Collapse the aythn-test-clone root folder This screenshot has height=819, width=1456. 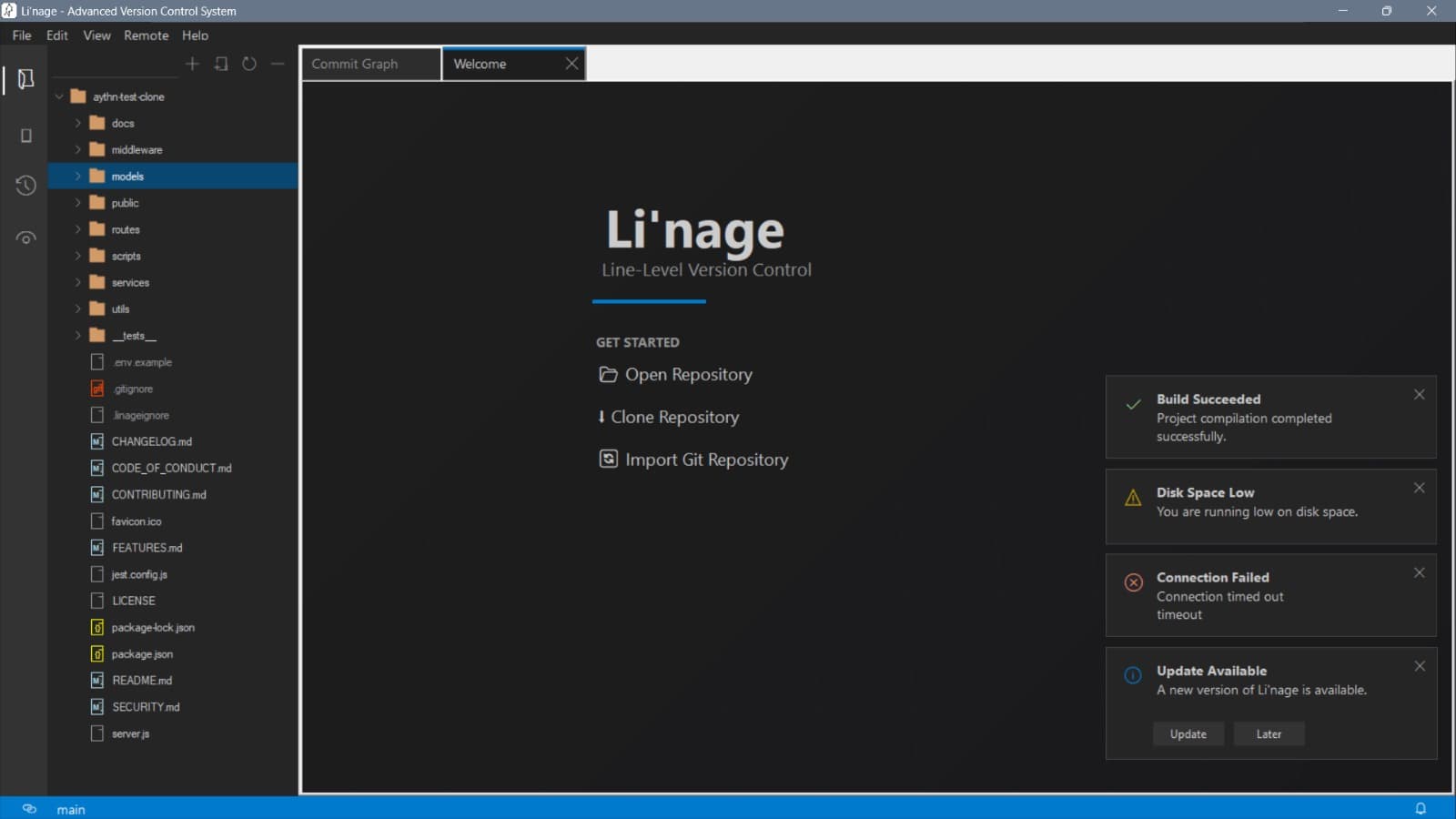pyautogui.click(x=59, y=96)
